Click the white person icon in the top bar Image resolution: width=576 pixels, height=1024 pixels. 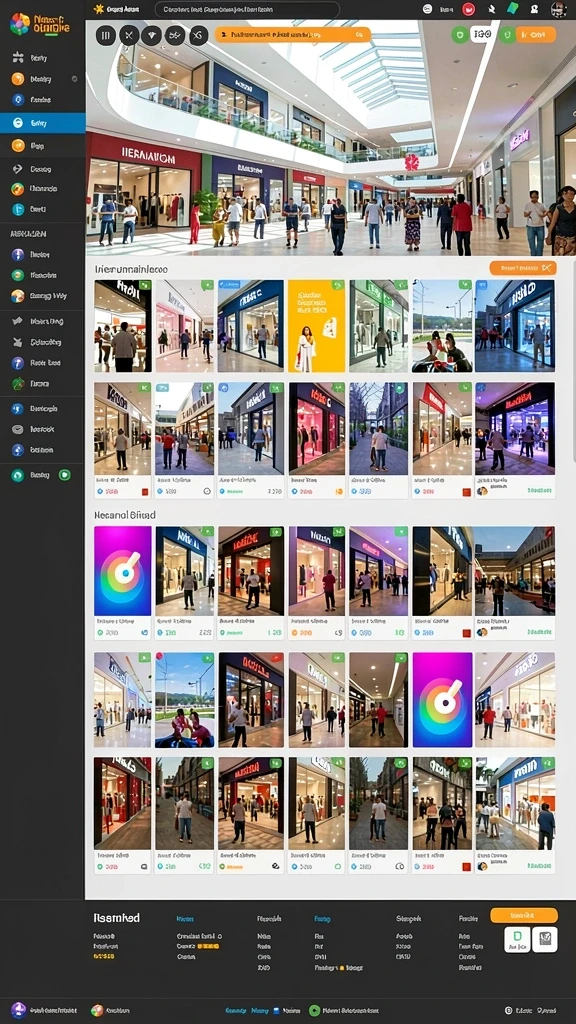pyautogui.click(x=534, y=9)
